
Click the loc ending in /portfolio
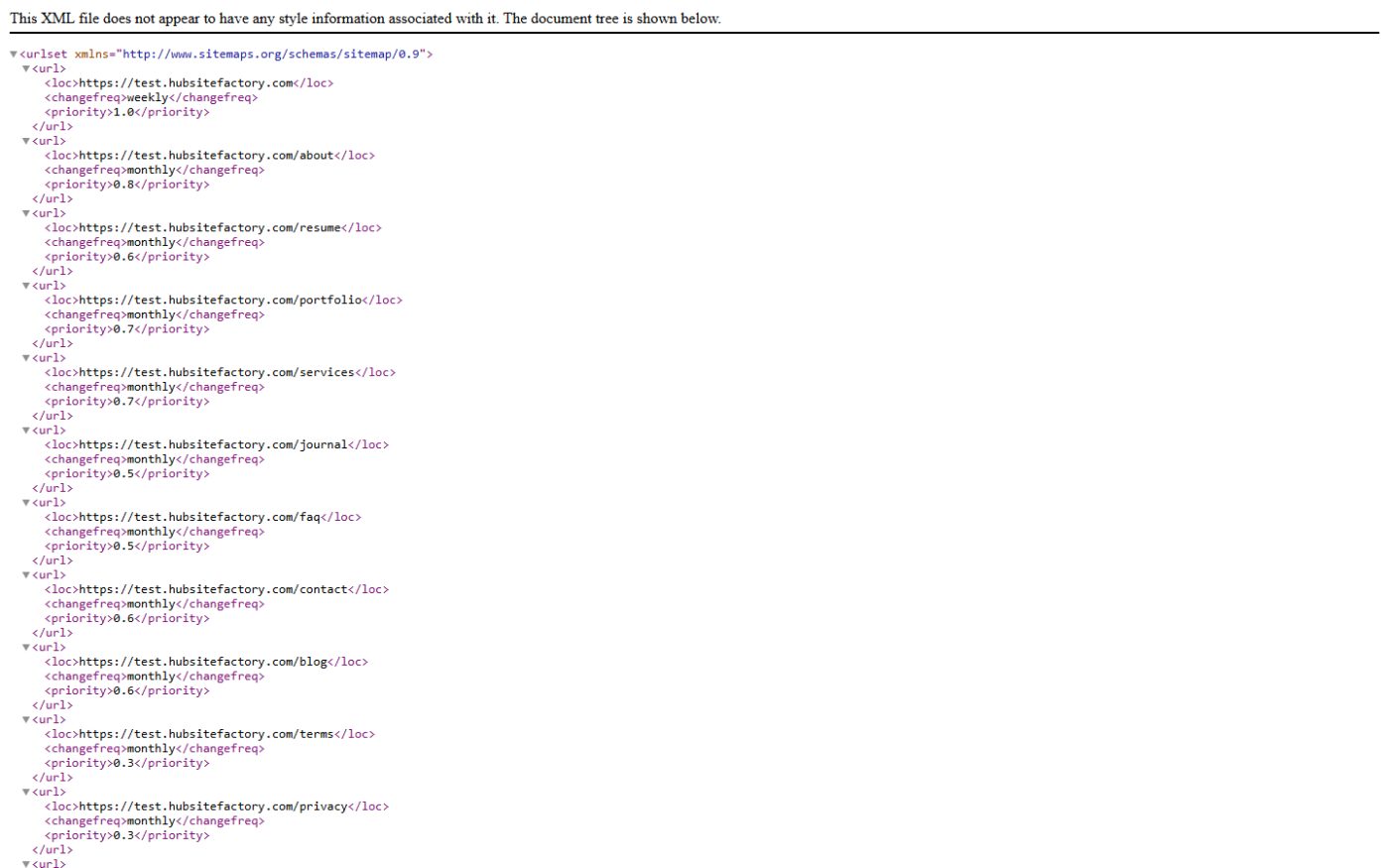click(x=223, y=301)
